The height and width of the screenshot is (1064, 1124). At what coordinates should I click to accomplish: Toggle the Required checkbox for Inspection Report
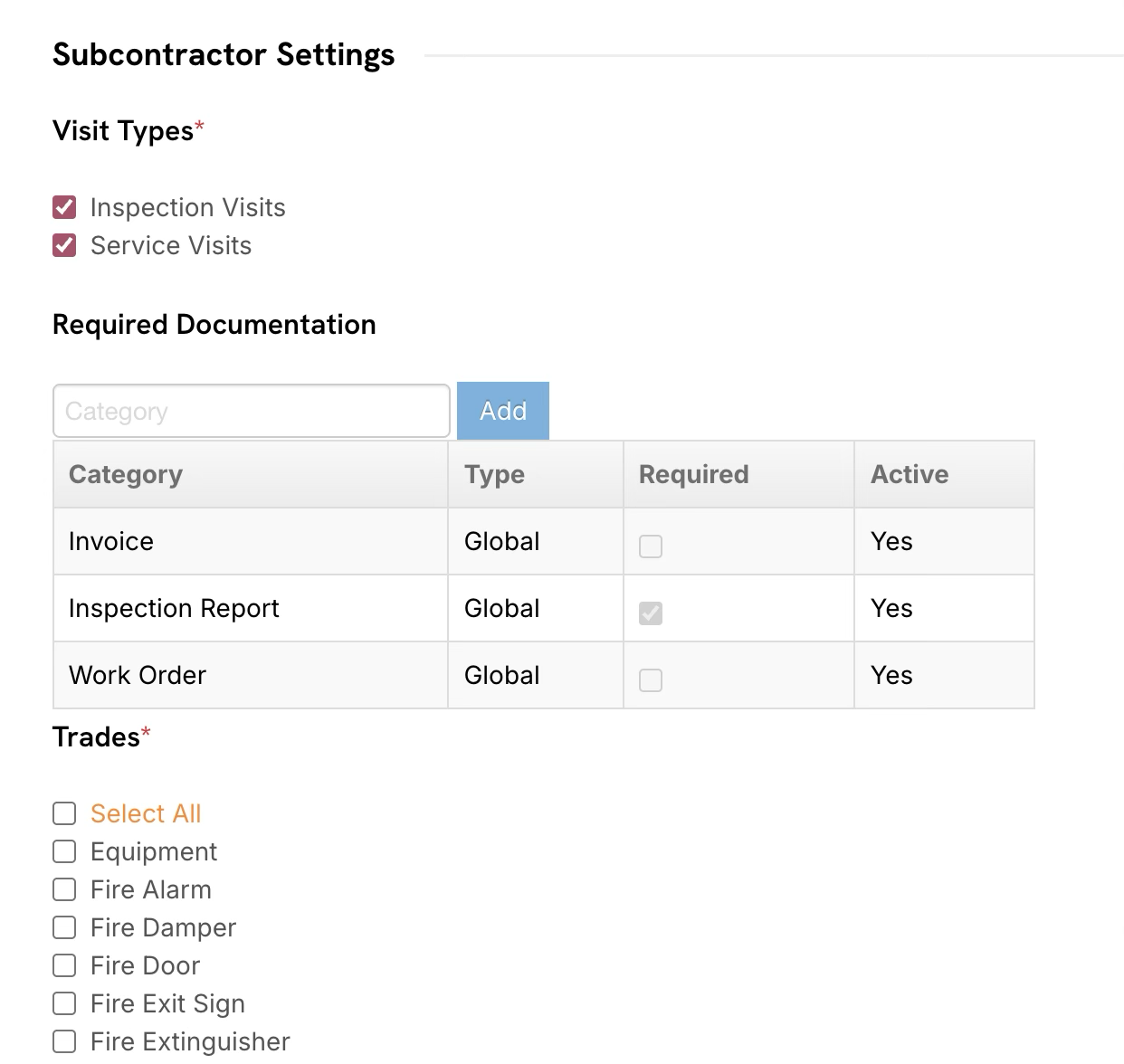[x=651, y=613]
